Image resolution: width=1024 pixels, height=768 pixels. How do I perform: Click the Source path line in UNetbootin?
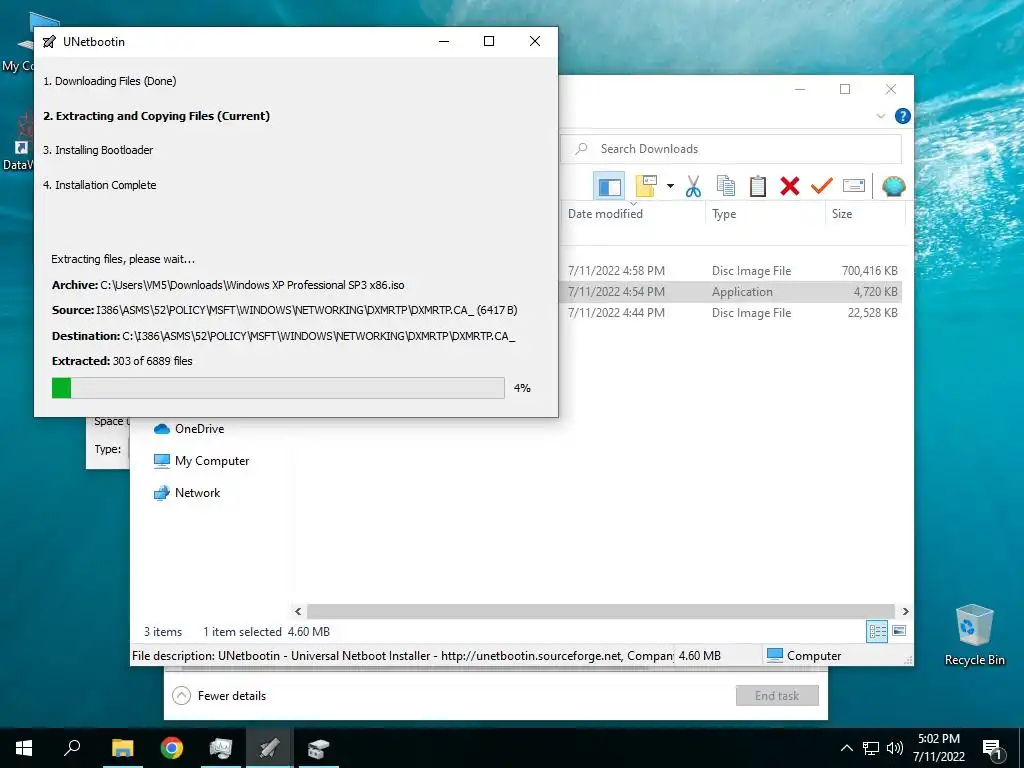(285, 310)
